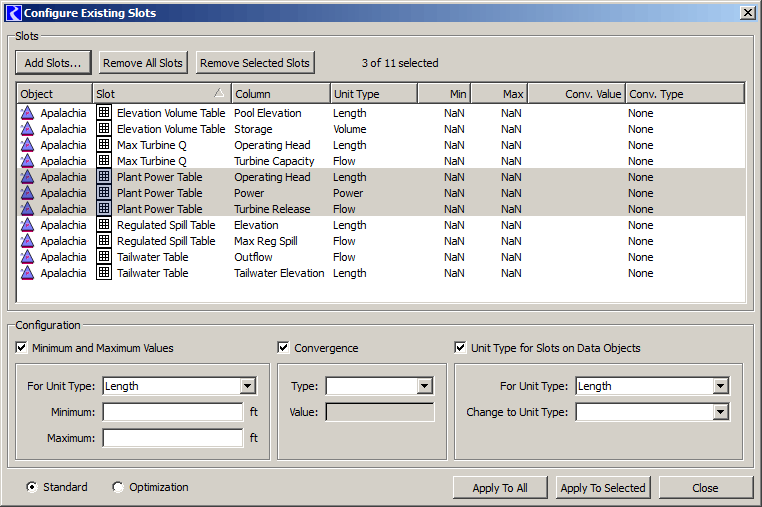Sort by the Column column header
This screenshot has height=507, width=762.
tap(281, 94)
